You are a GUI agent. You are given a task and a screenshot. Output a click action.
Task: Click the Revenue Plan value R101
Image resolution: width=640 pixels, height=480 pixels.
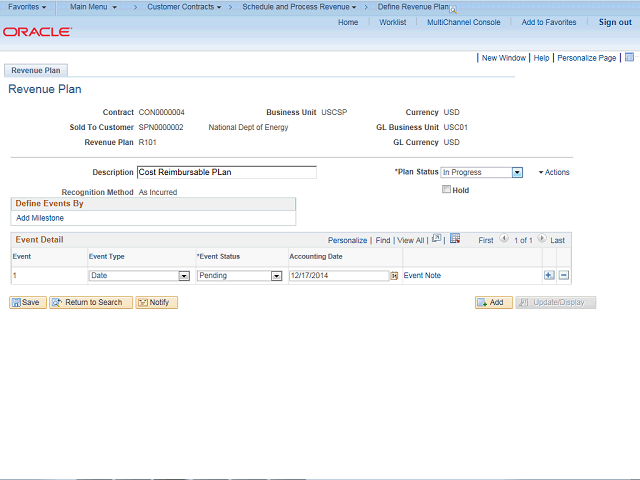(x=147, y=142)
